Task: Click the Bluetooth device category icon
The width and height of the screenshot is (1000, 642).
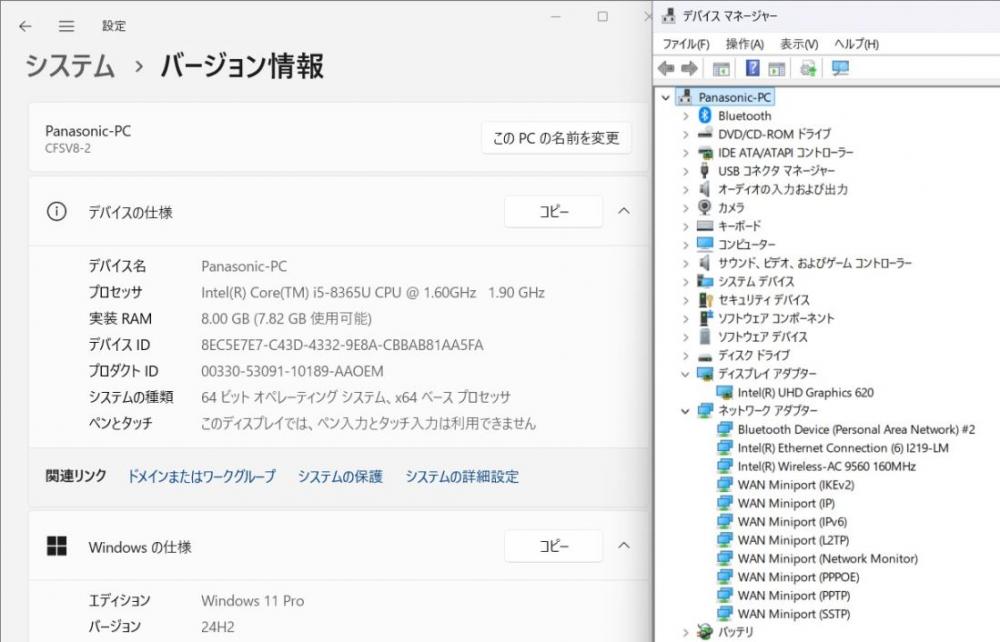Action: [x=705, y=115]
